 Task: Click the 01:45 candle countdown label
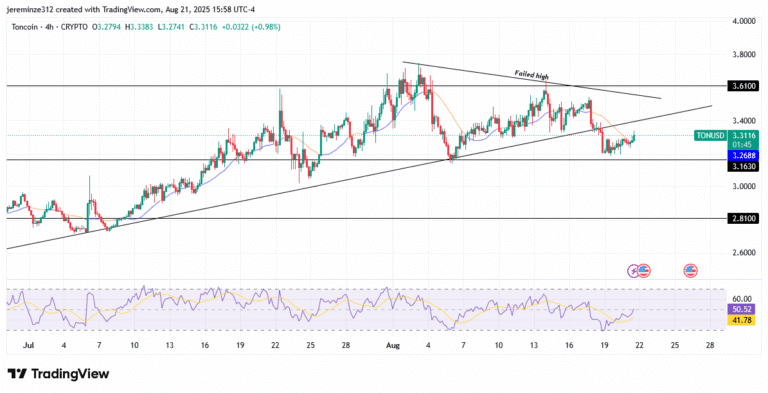743,145
